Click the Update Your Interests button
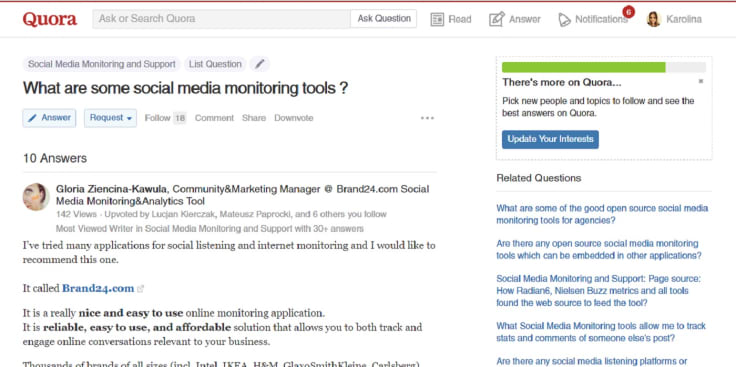Screen dimensions: 736x367 point(550,139)
